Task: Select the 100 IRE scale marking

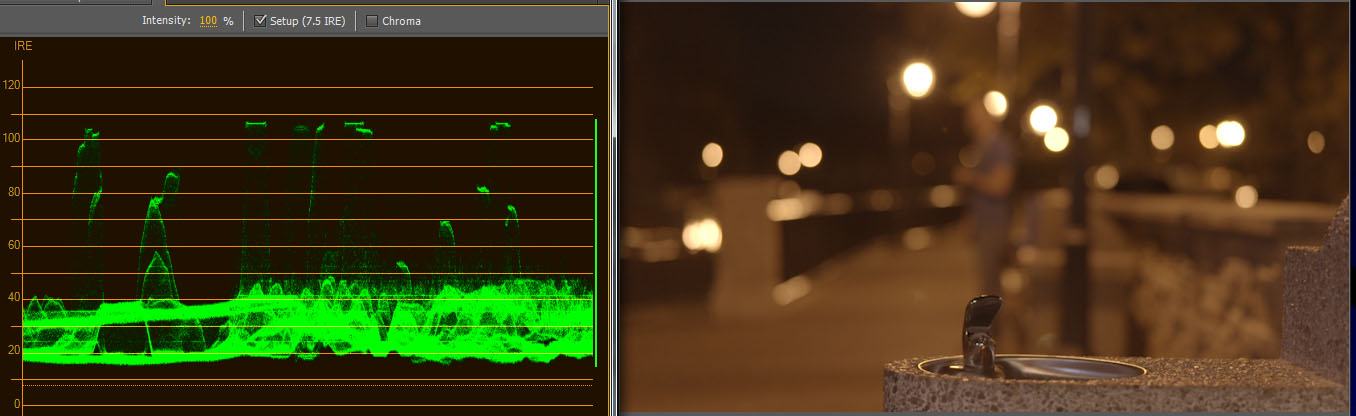Action: [x=12, y=139]
